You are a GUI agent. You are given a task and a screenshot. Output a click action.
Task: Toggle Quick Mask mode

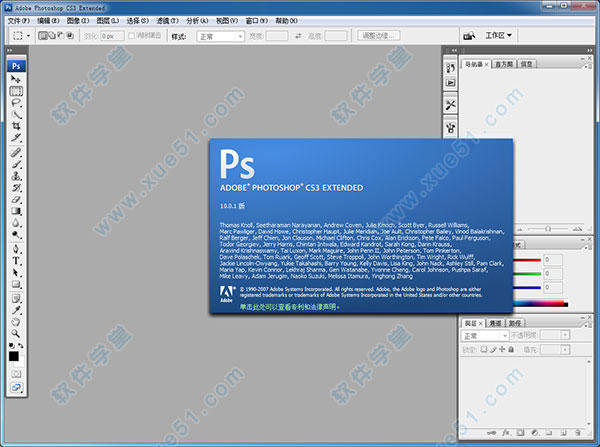pyautogui.click(x=16, y=374)
